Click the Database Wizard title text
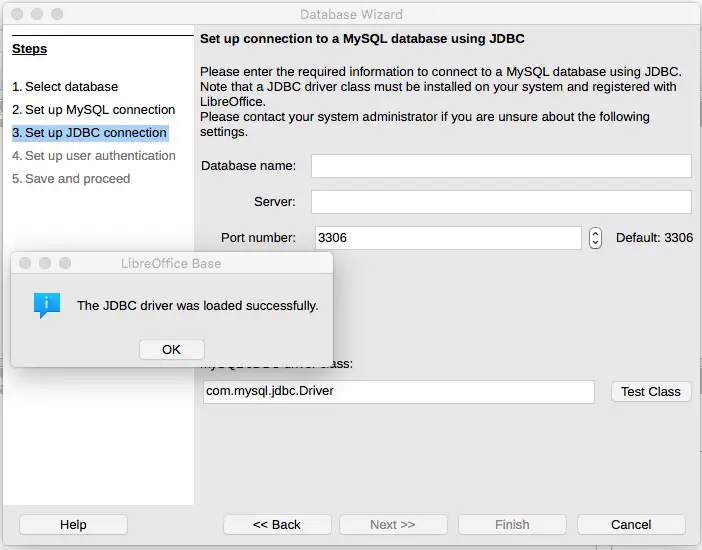 tap(351, 14)
